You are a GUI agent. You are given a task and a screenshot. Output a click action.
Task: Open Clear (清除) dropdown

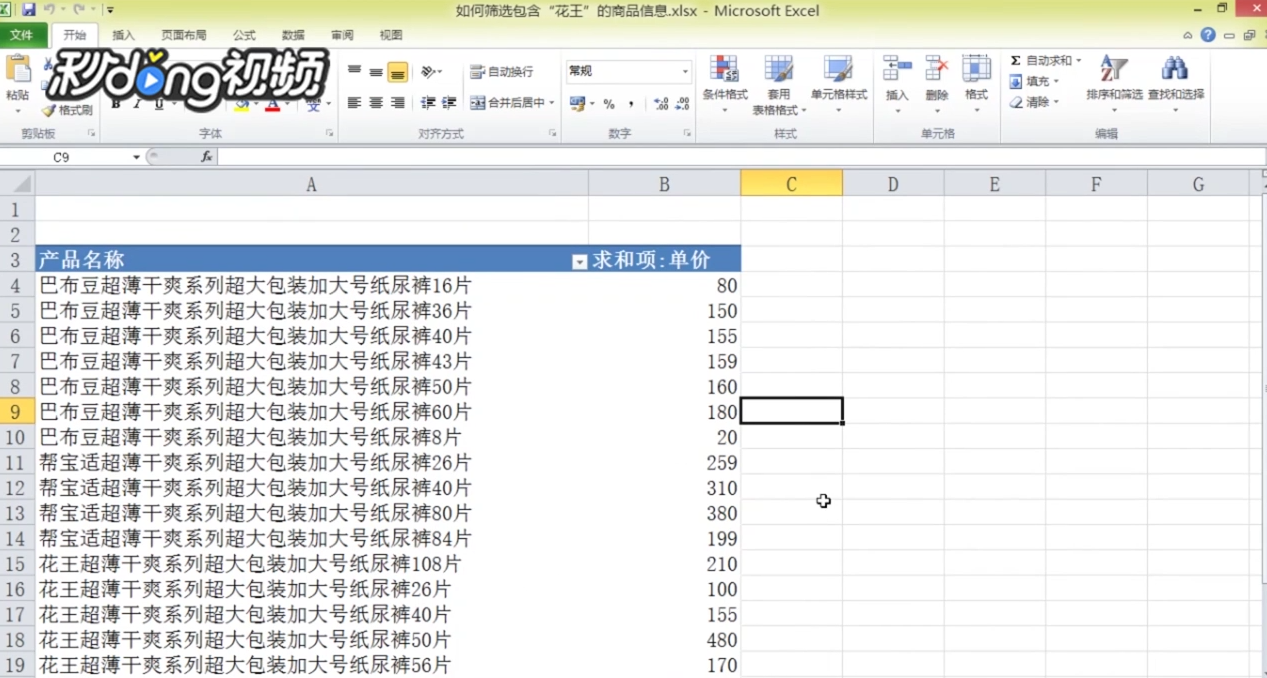(x=1034, y=102)
